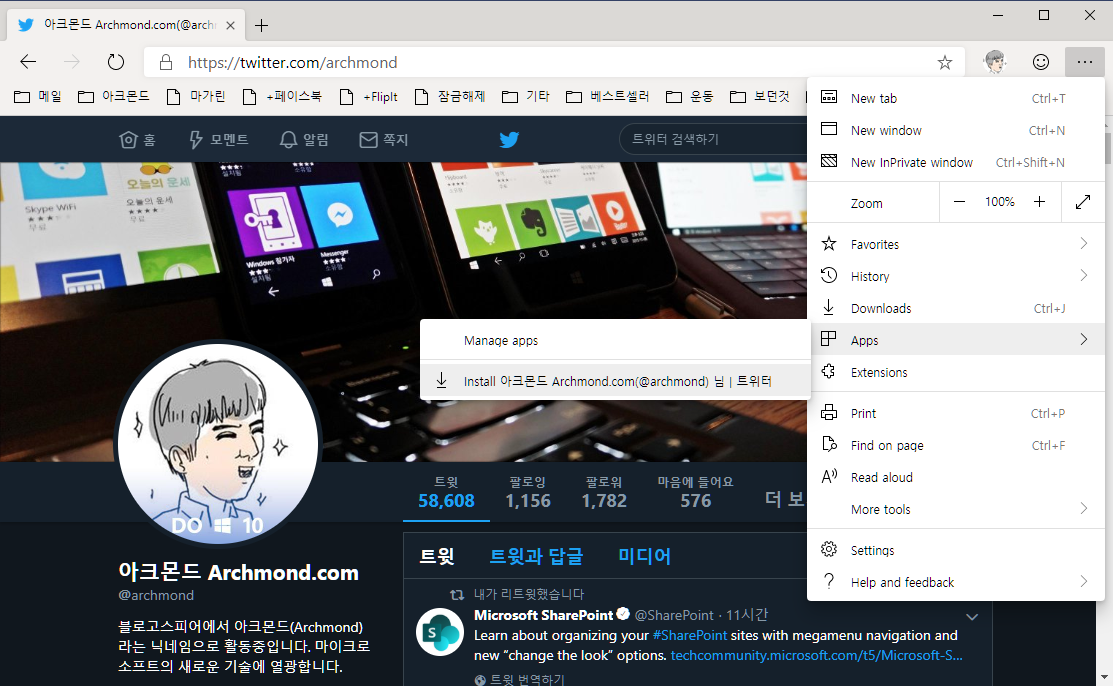Image resolution: width=1113 pixels, height=686 pixels.
Task: Open the 운동 bookmarks folder
Action: pos(690,97)
